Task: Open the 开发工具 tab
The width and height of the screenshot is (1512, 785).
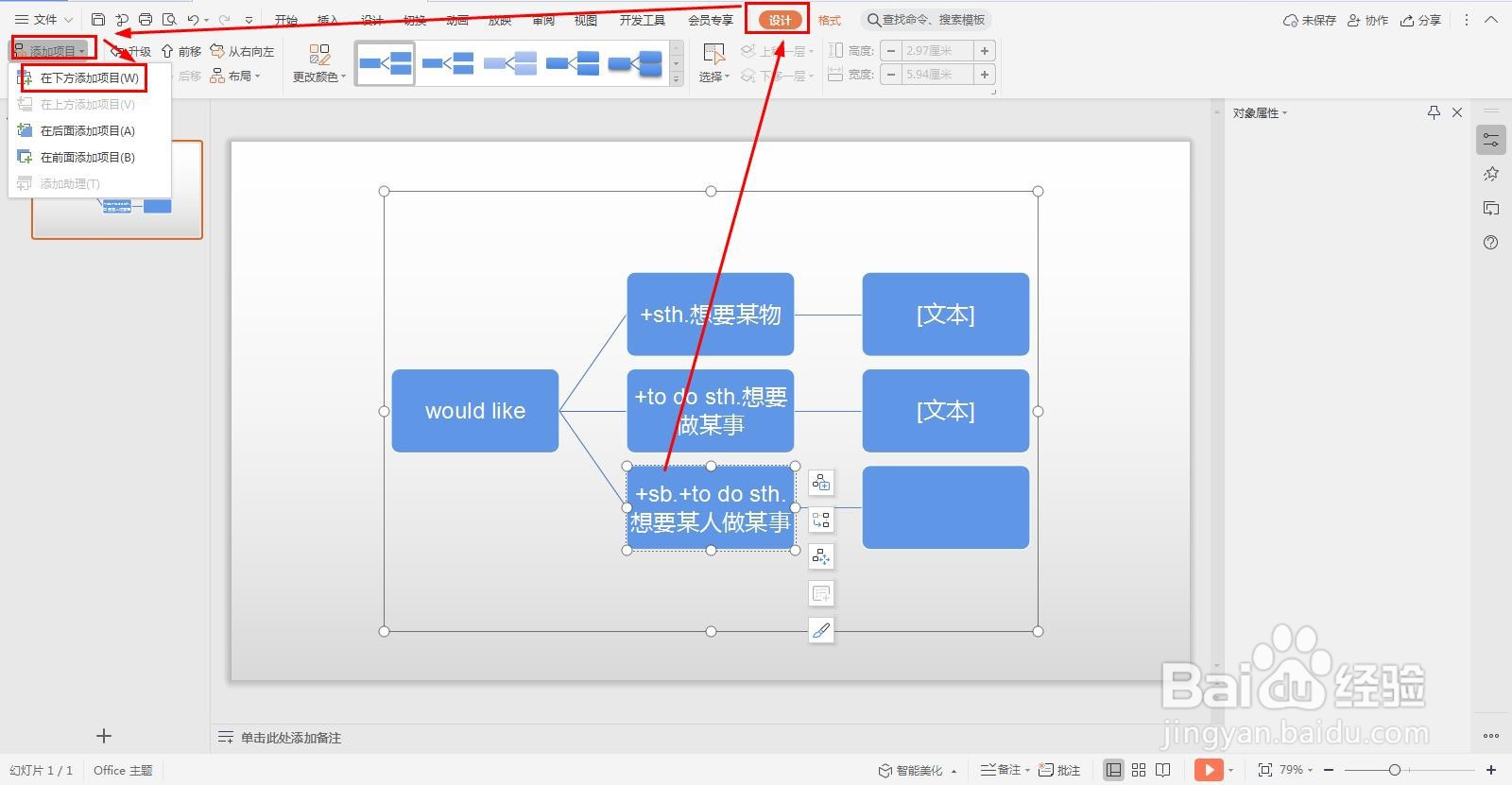Action: point(643,20)
